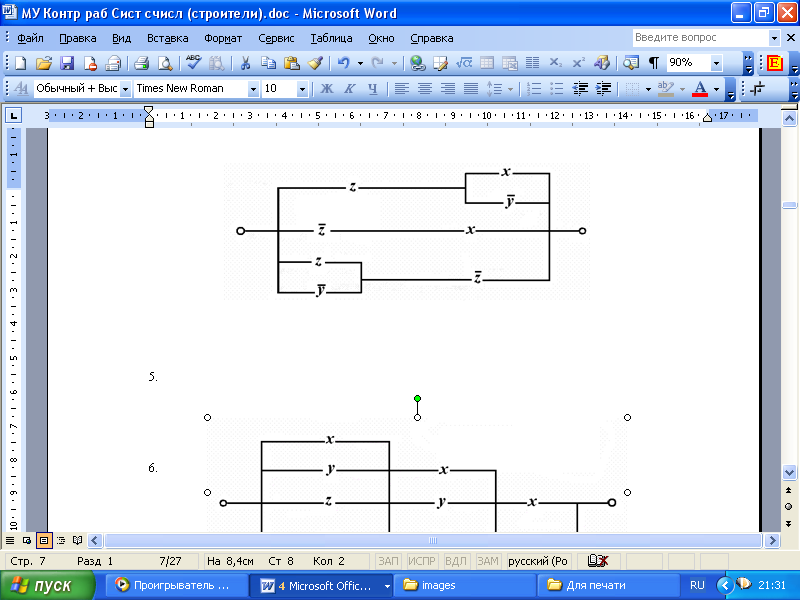The height and width of the screenshot is (600, 800).
Task: Open borders dropdown arrow
Action: 648,89
